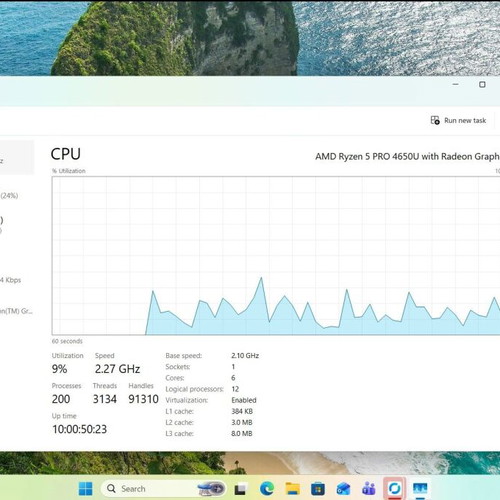Open Microsoft Teams taskbar icon
500x500 pixels.
click(369, 489)
